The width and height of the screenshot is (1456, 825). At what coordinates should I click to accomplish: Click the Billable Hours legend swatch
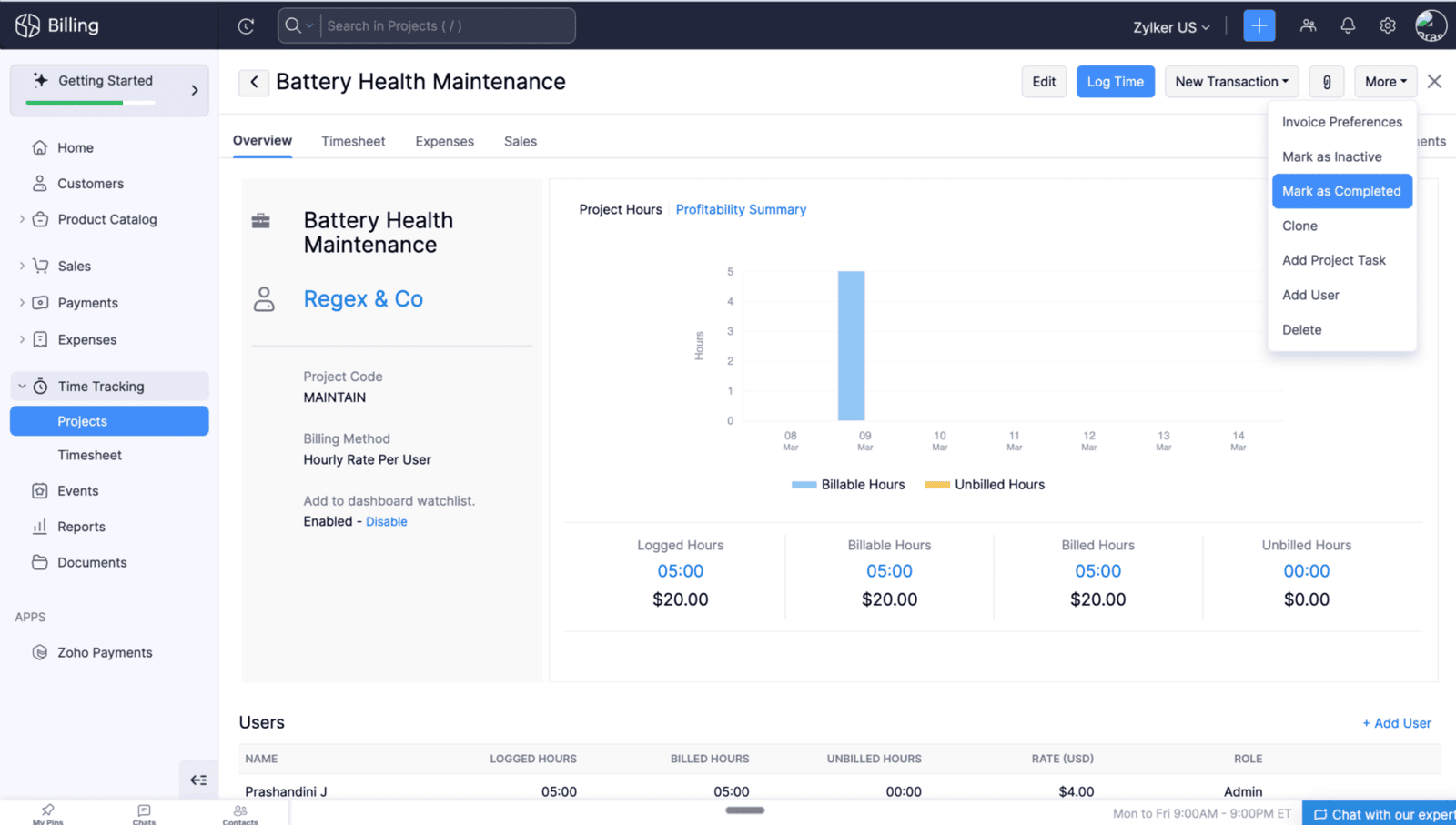(804, 485)
